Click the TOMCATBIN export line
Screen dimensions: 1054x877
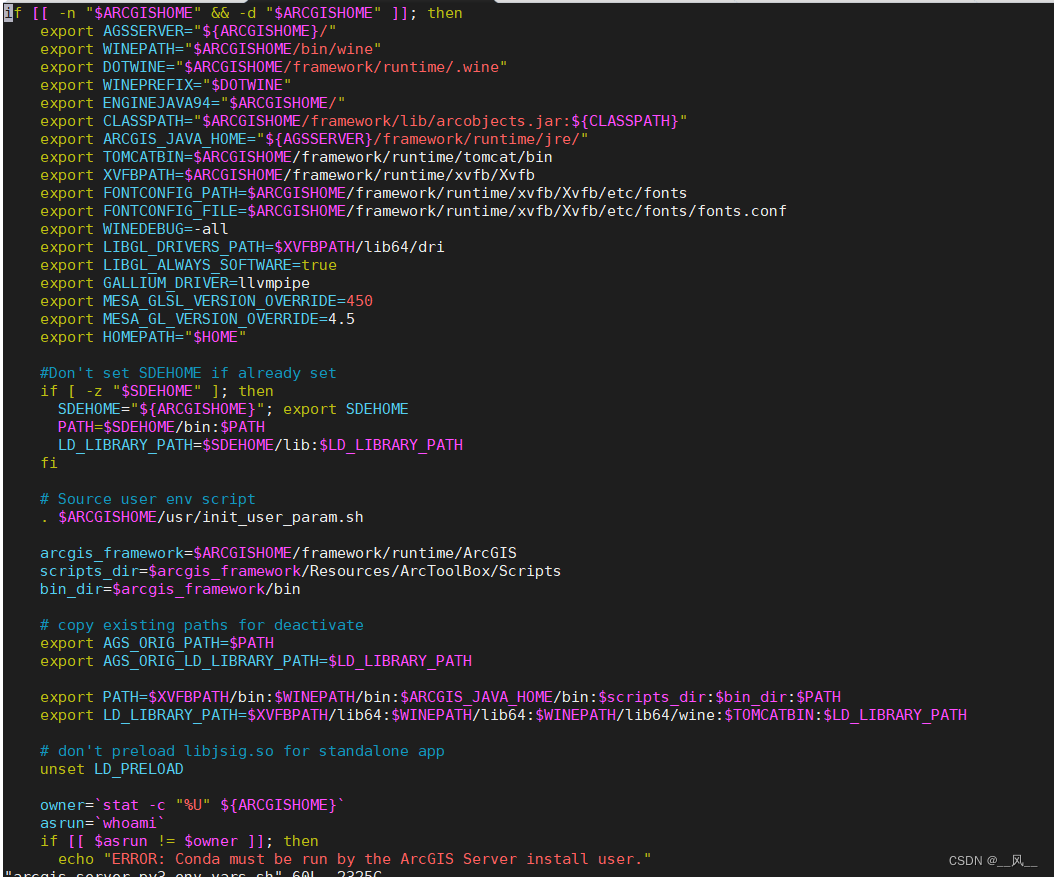pyautogui.click(x=296, y=157)
